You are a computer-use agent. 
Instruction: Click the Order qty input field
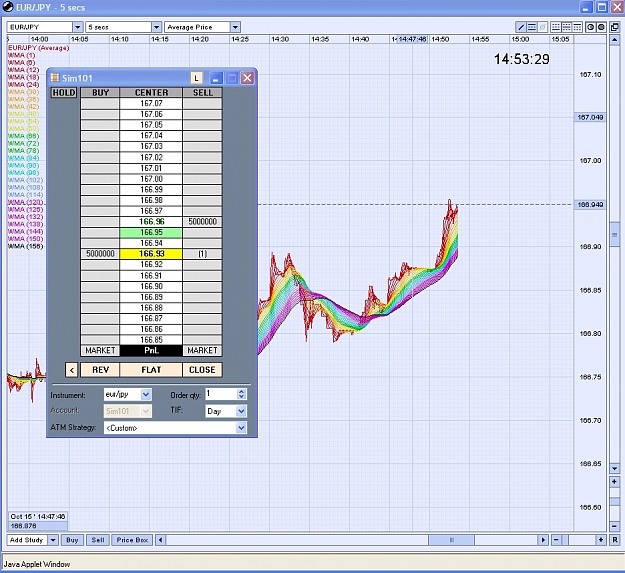(221, 394)
